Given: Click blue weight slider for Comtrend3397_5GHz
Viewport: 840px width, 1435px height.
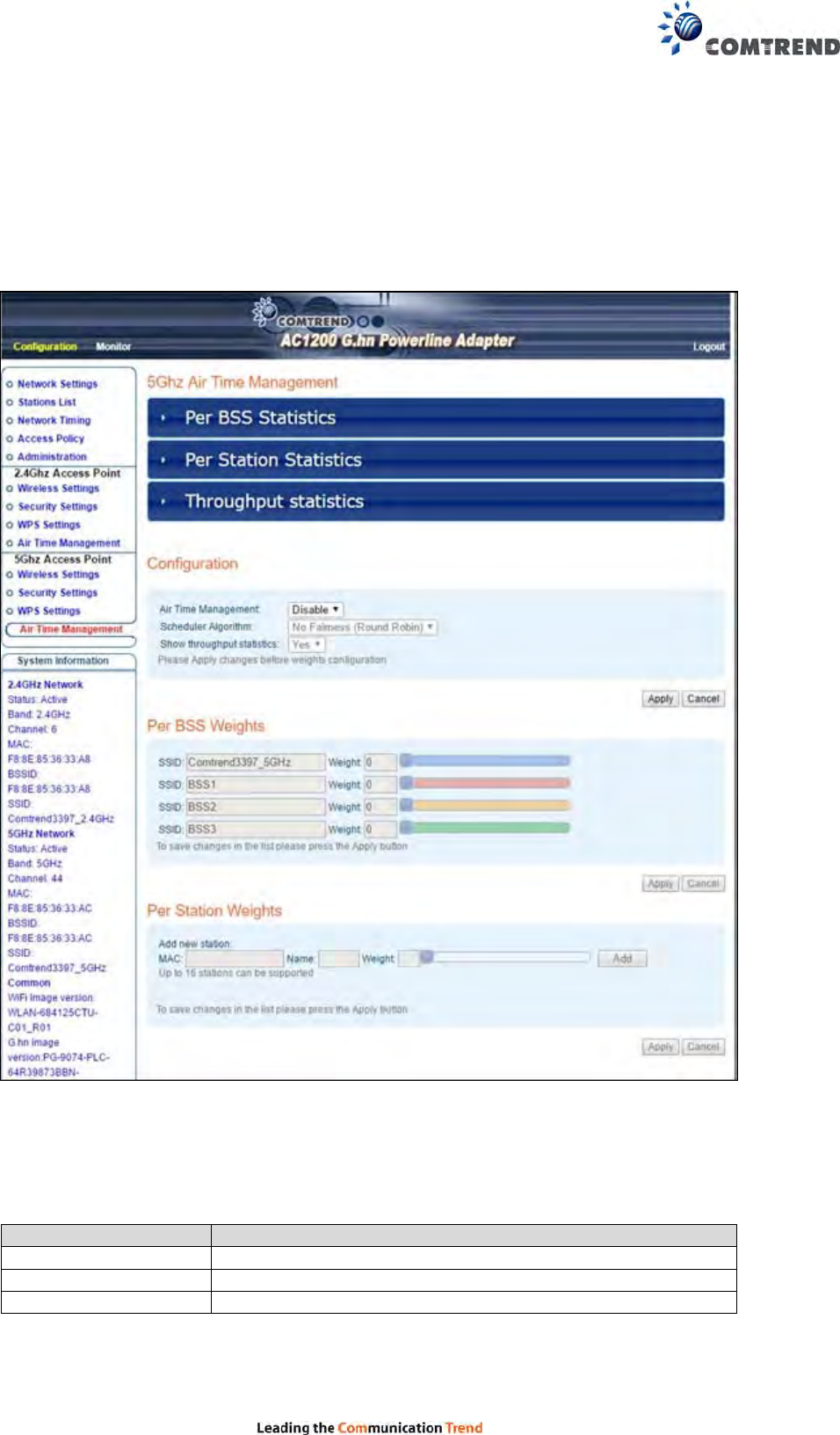Looking at the screenshot, I should tap(485, 760).
